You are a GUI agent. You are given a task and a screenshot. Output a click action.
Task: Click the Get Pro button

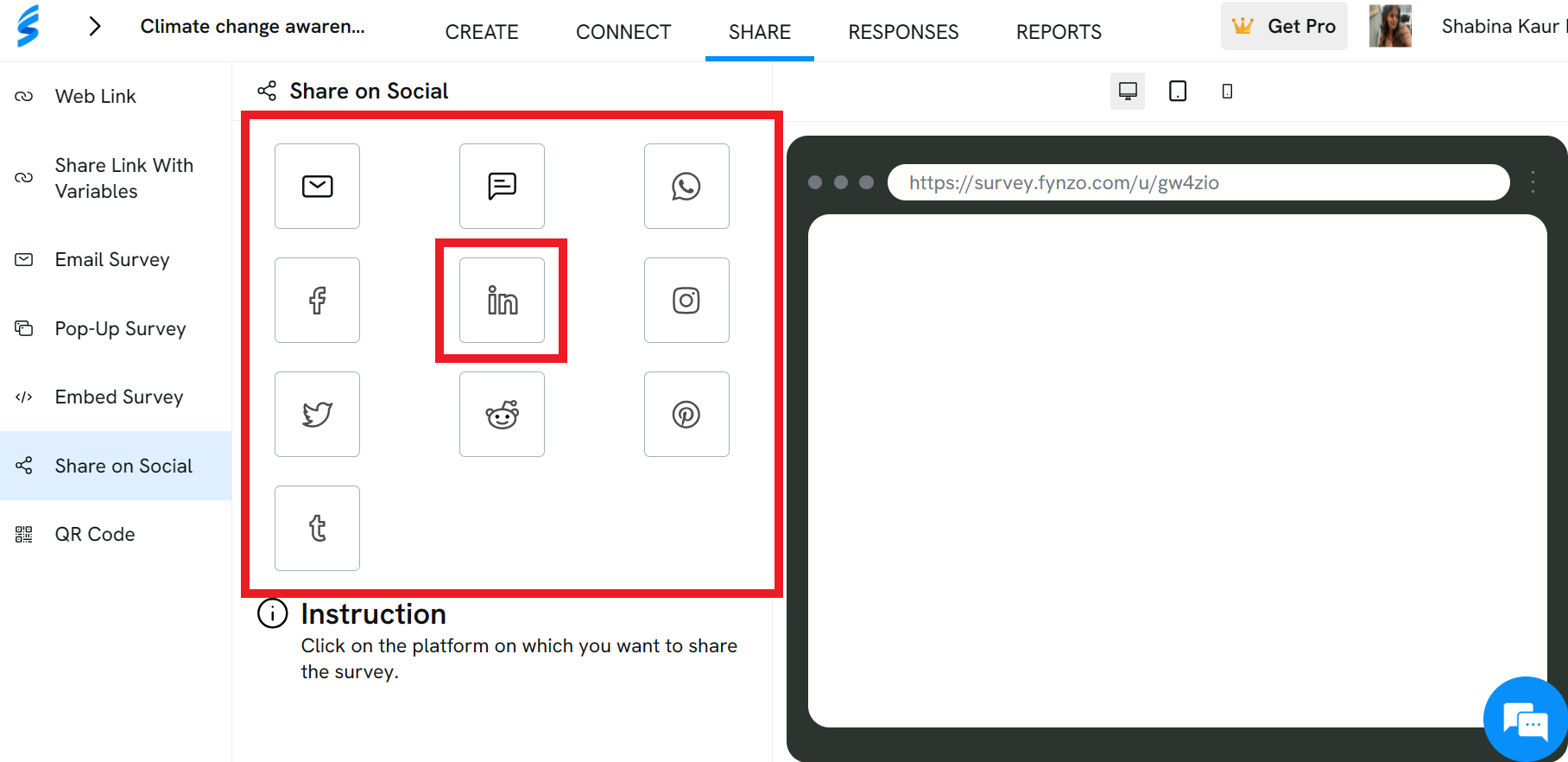(x=1284, y=26)
